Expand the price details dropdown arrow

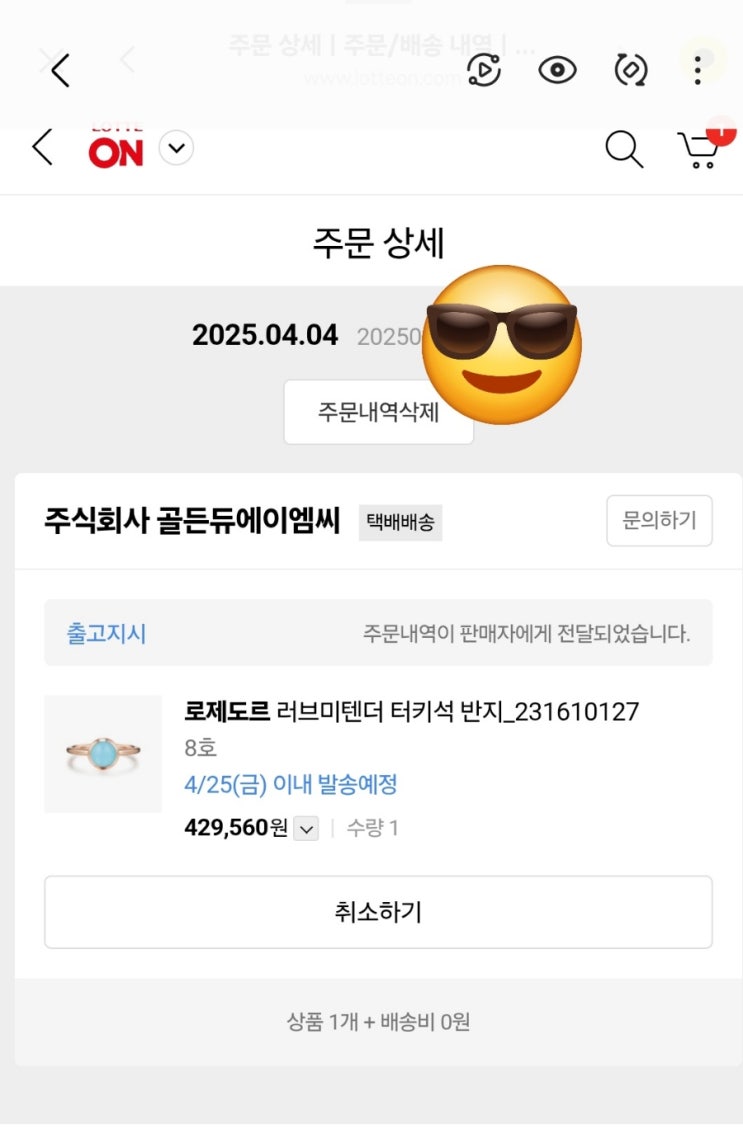coord(307,828)
